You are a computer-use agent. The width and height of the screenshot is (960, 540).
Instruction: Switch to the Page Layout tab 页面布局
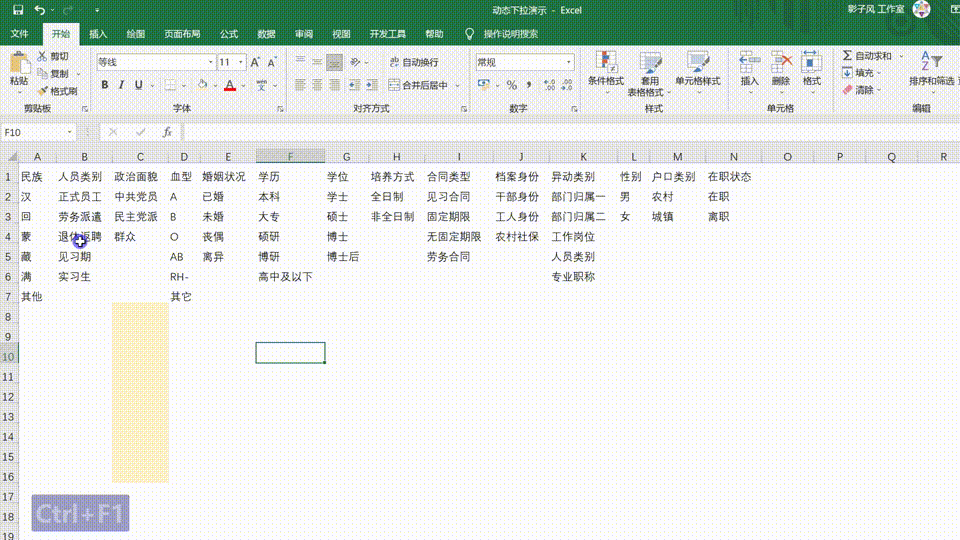[x=182, y=34]
